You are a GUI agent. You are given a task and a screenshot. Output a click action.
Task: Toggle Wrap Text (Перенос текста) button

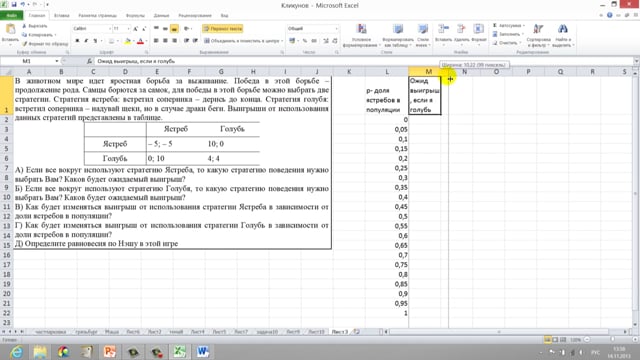point(223,29)
